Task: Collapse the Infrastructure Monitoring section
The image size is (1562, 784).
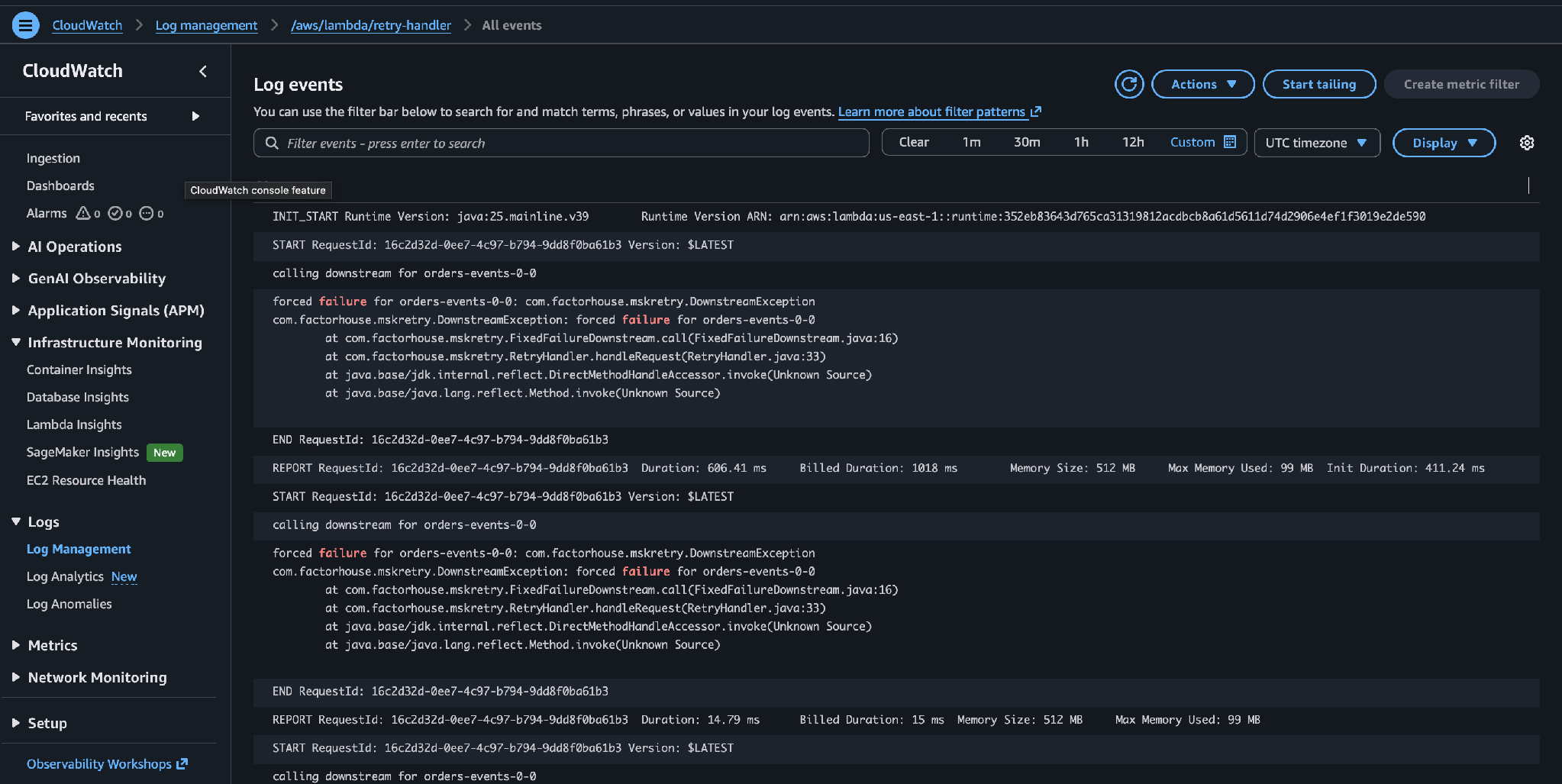Action: pyautogui.click(x=15, y=342)
